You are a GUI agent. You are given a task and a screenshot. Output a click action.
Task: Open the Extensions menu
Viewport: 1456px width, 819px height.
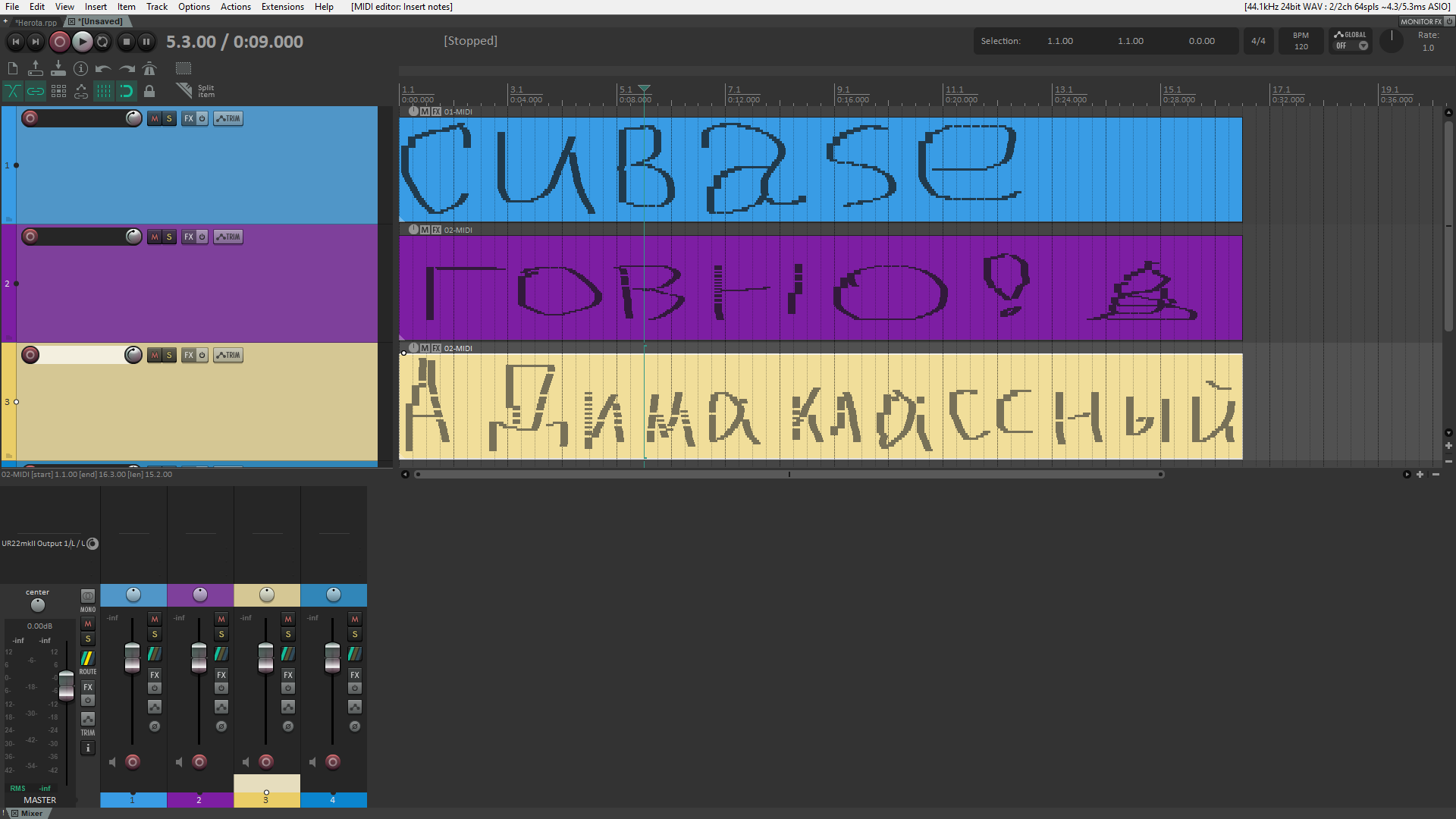pyautogui.click(x=283, y=7)
